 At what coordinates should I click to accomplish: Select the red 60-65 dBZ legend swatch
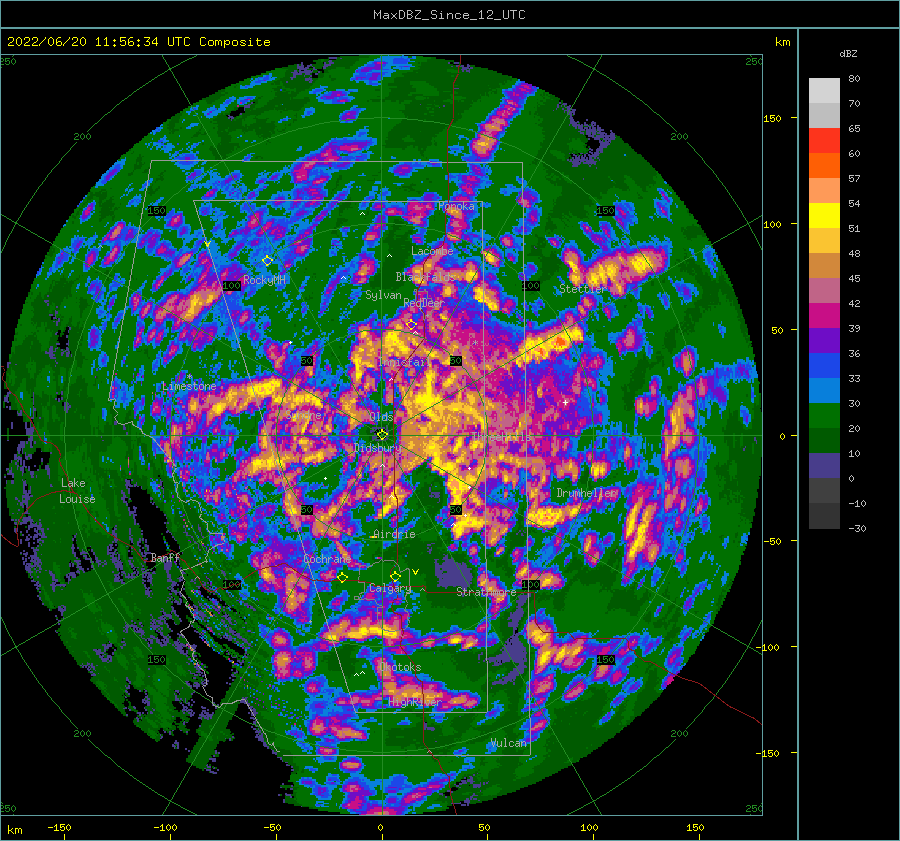click(x=824, y=141)
